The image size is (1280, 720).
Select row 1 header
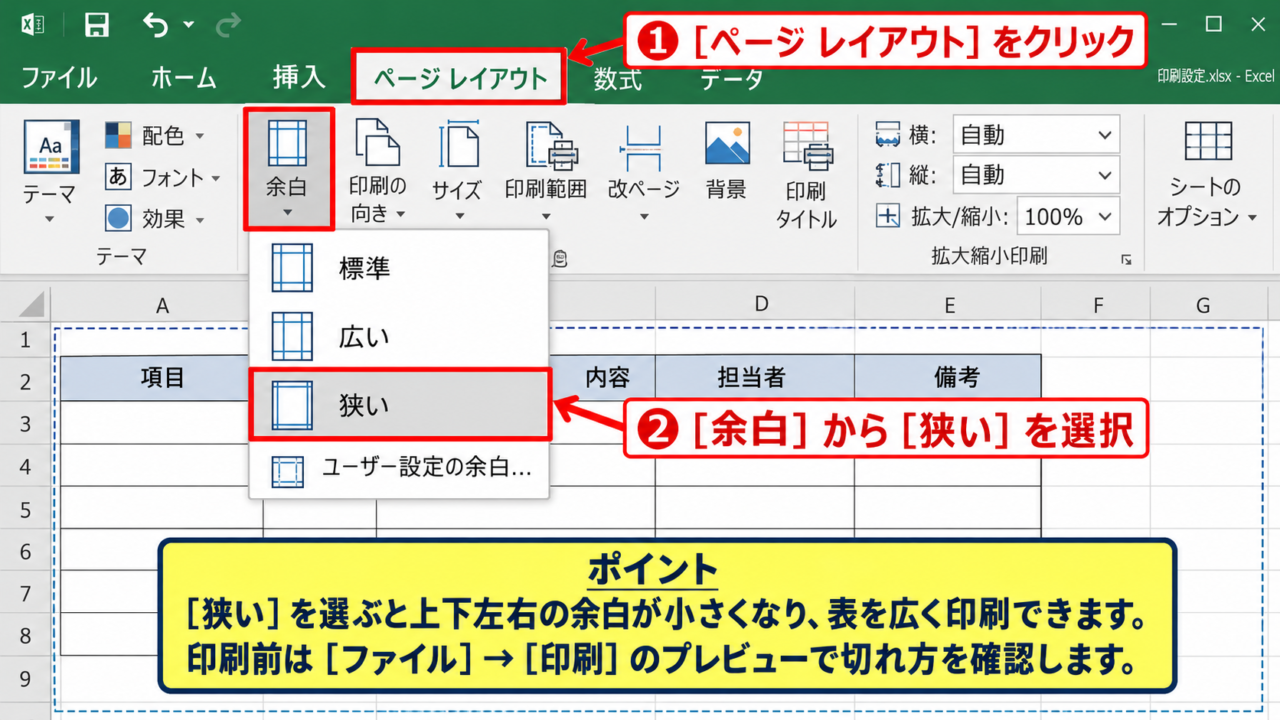[x=25, y=341]
